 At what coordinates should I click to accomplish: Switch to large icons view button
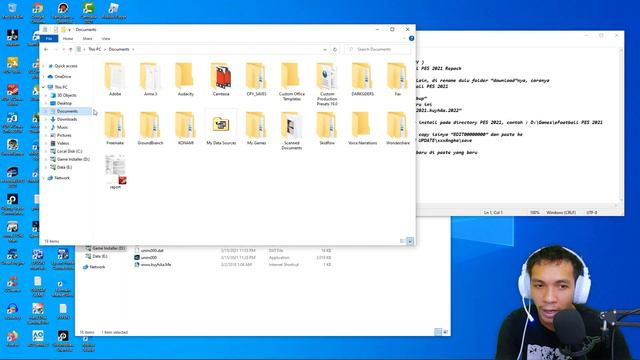410,241
